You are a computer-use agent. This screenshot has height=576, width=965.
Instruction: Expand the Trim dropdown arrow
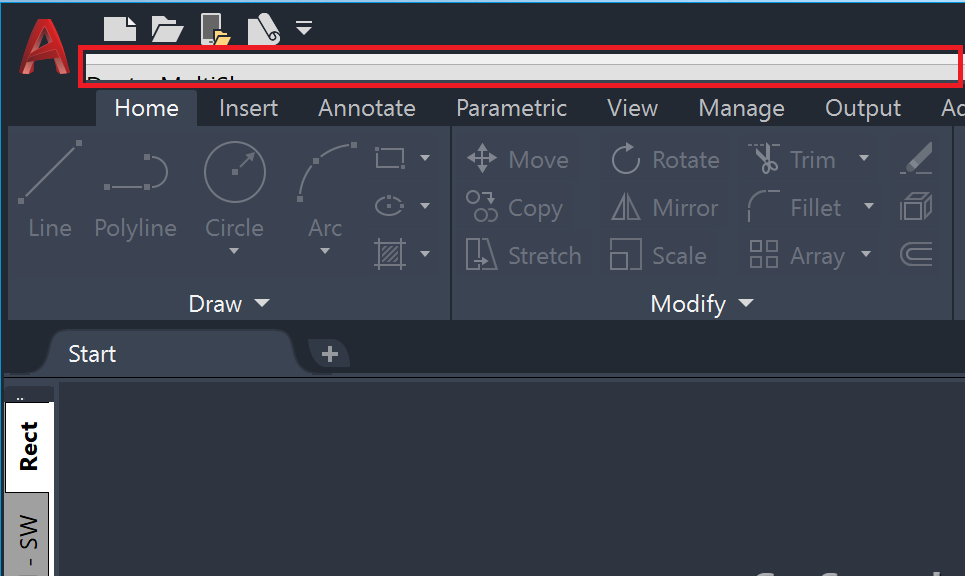864,158
